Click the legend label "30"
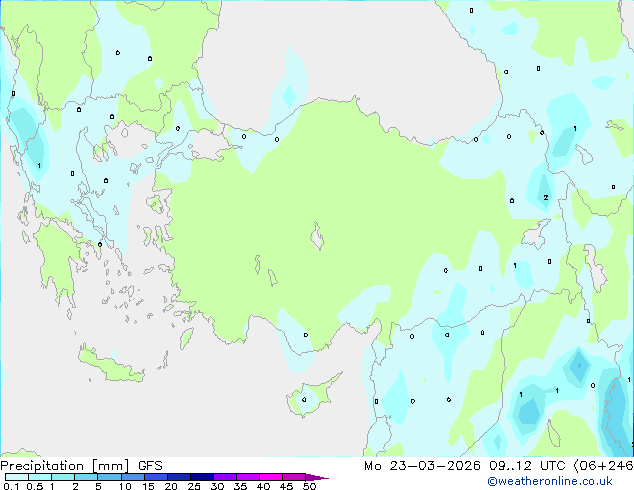Image resolution: width=634 pixels, height=490 pixels. coord(217,486)
